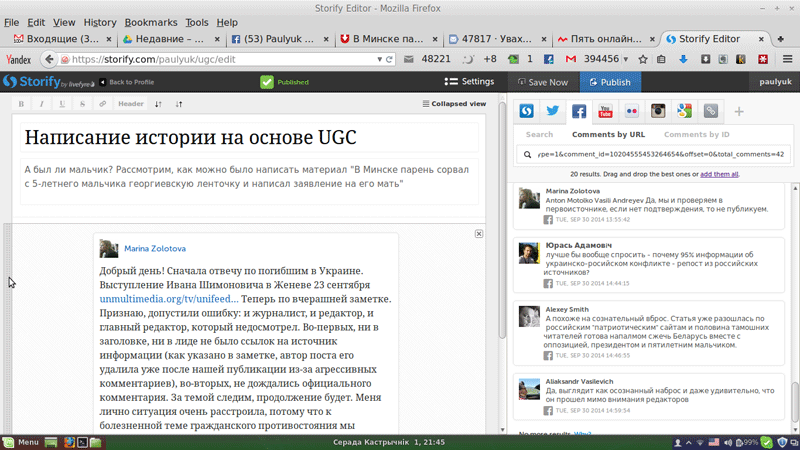This screenshot has height=450, width=800.
Task: Toggle italic text formatting
Action: coord(42,104)
